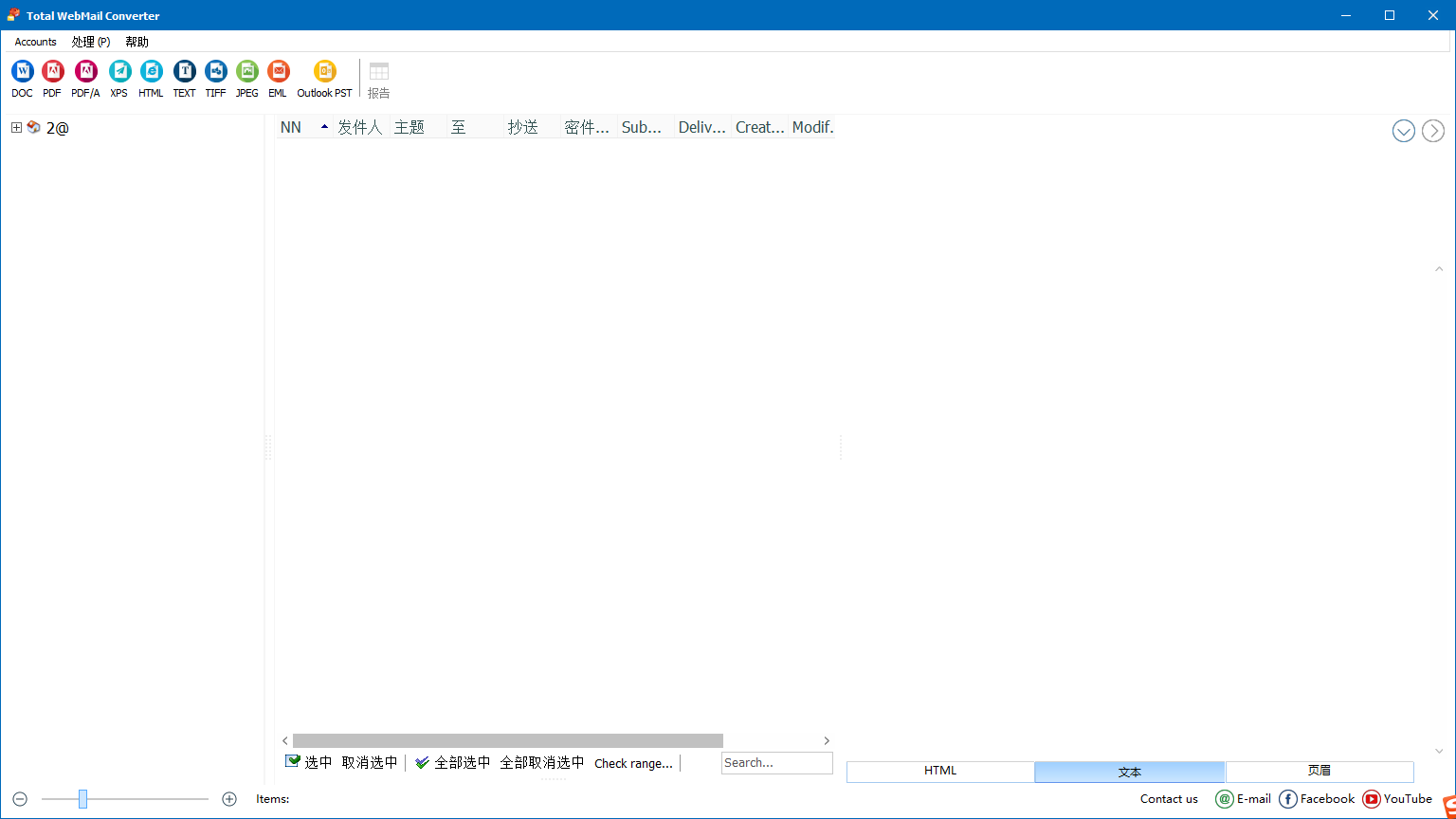Click the Items: status label

[273, 799]
